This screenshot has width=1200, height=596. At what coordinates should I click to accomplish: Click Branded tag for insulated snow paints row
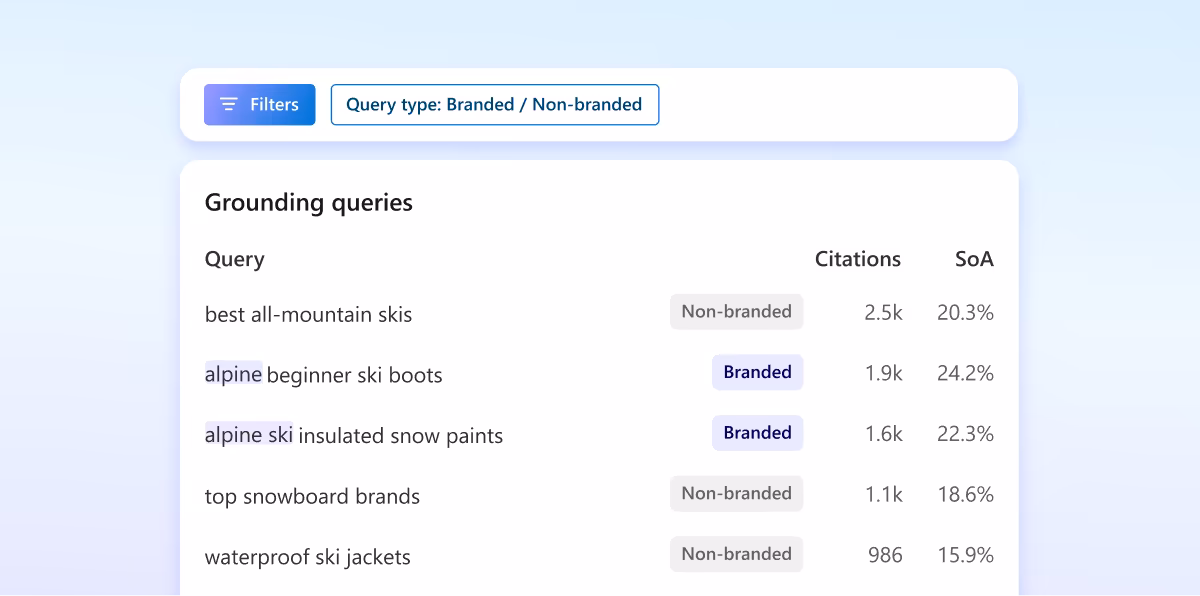click(x=758, y=433)
